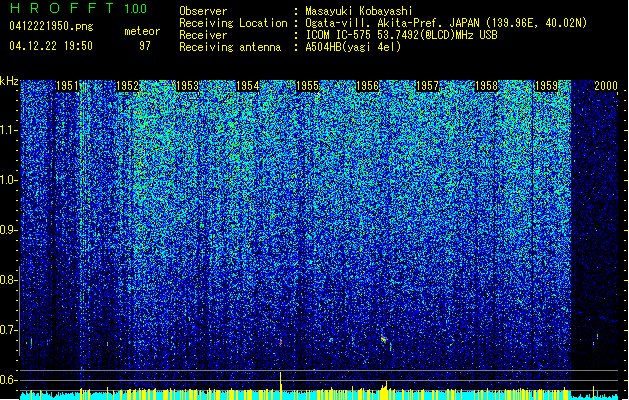629x400 pixels.
Task: Click the 1.1 frequency axis label
Action: point(9,130)
